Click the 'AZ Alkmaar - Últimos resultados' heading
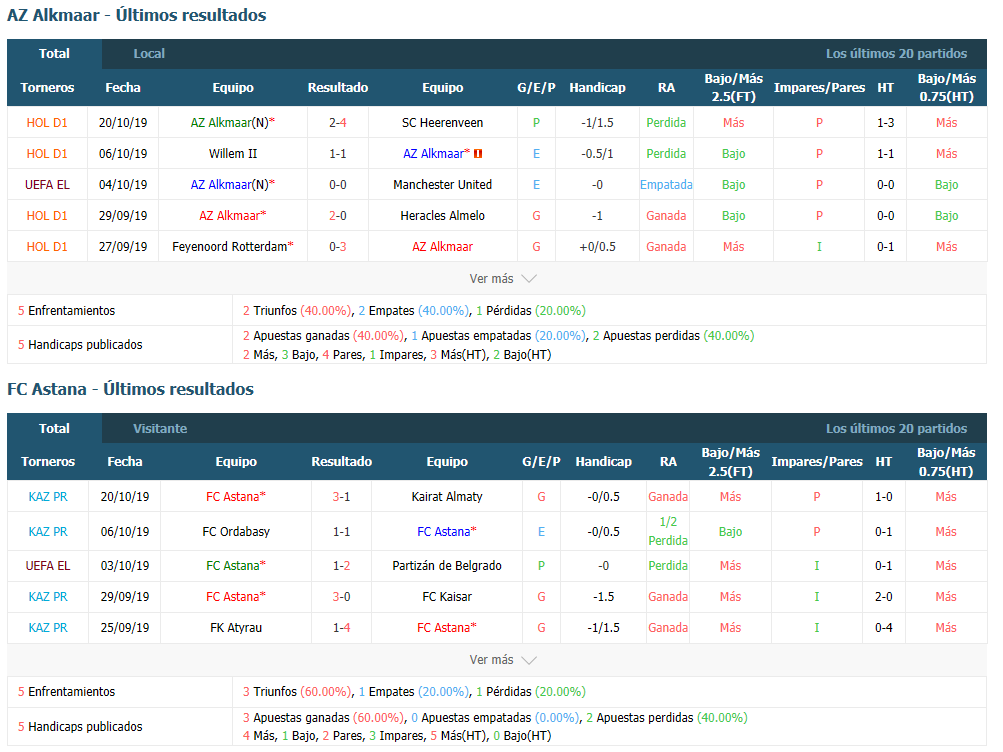This screenshot has width=1003, height=752. 136,15
